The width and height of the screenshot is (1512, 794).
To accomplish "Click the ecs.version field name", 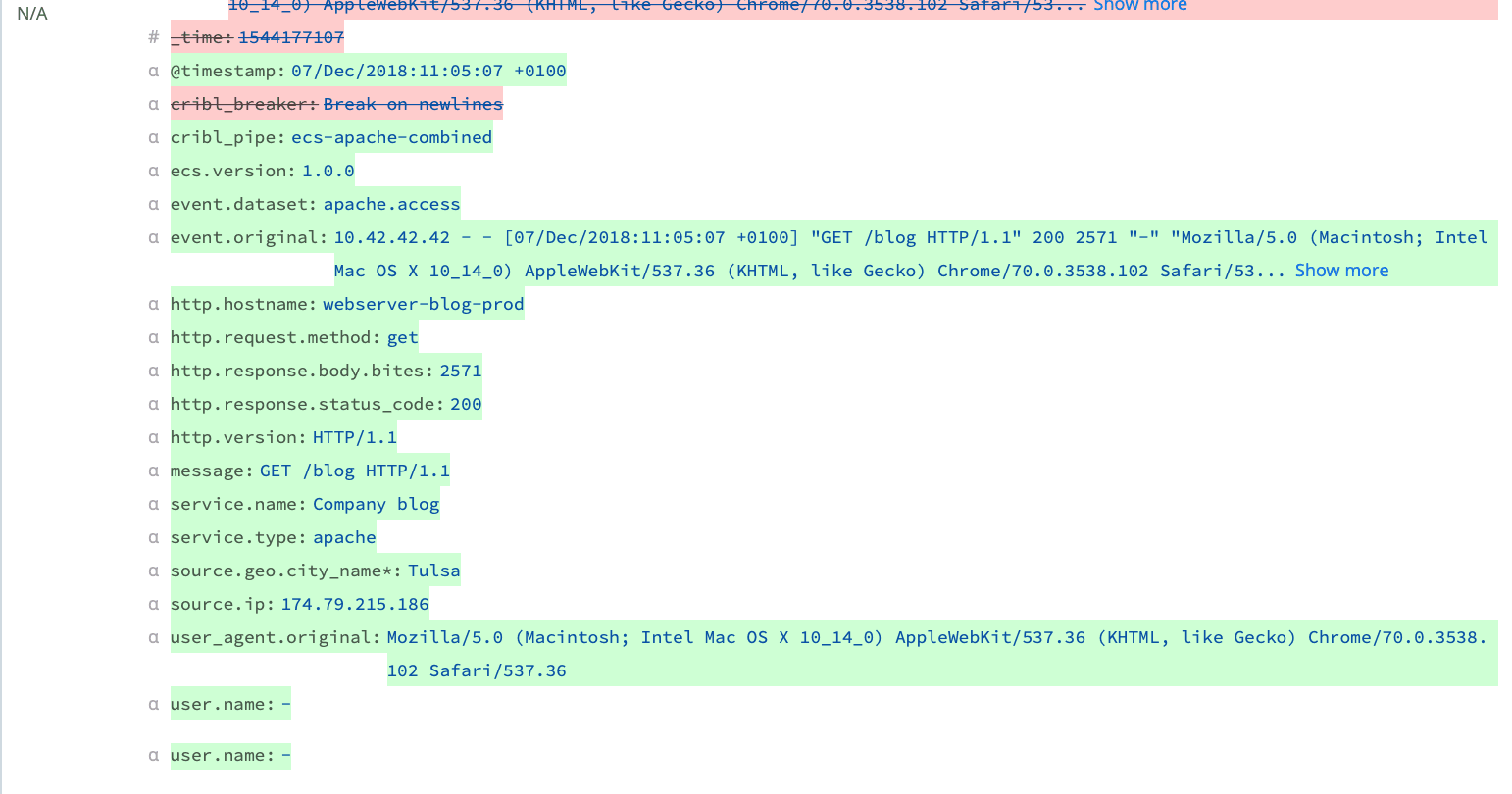I will pos(231,171).
